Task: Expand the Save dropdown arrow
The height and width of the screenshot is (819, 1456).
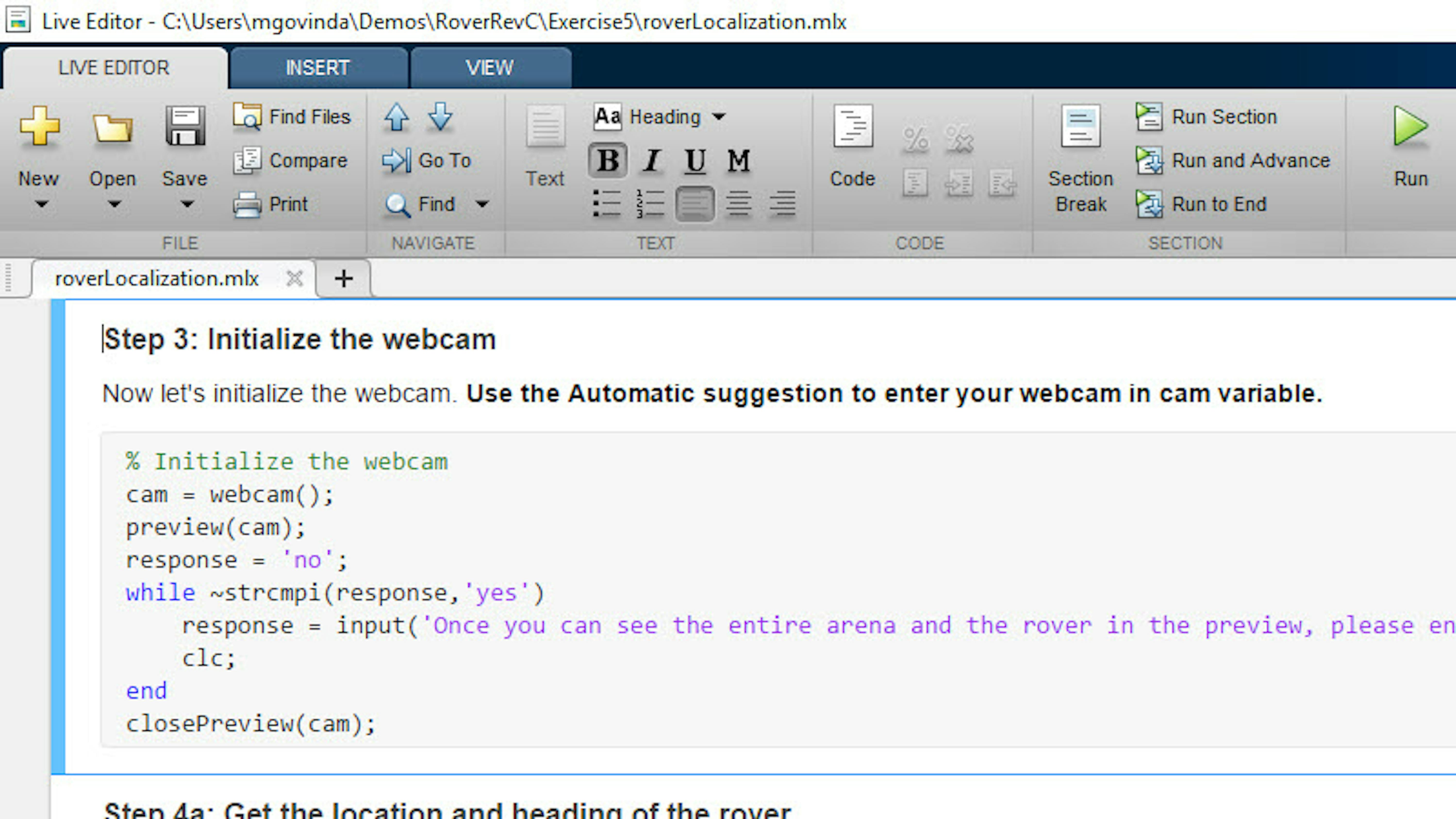Action: coord(187,204)
